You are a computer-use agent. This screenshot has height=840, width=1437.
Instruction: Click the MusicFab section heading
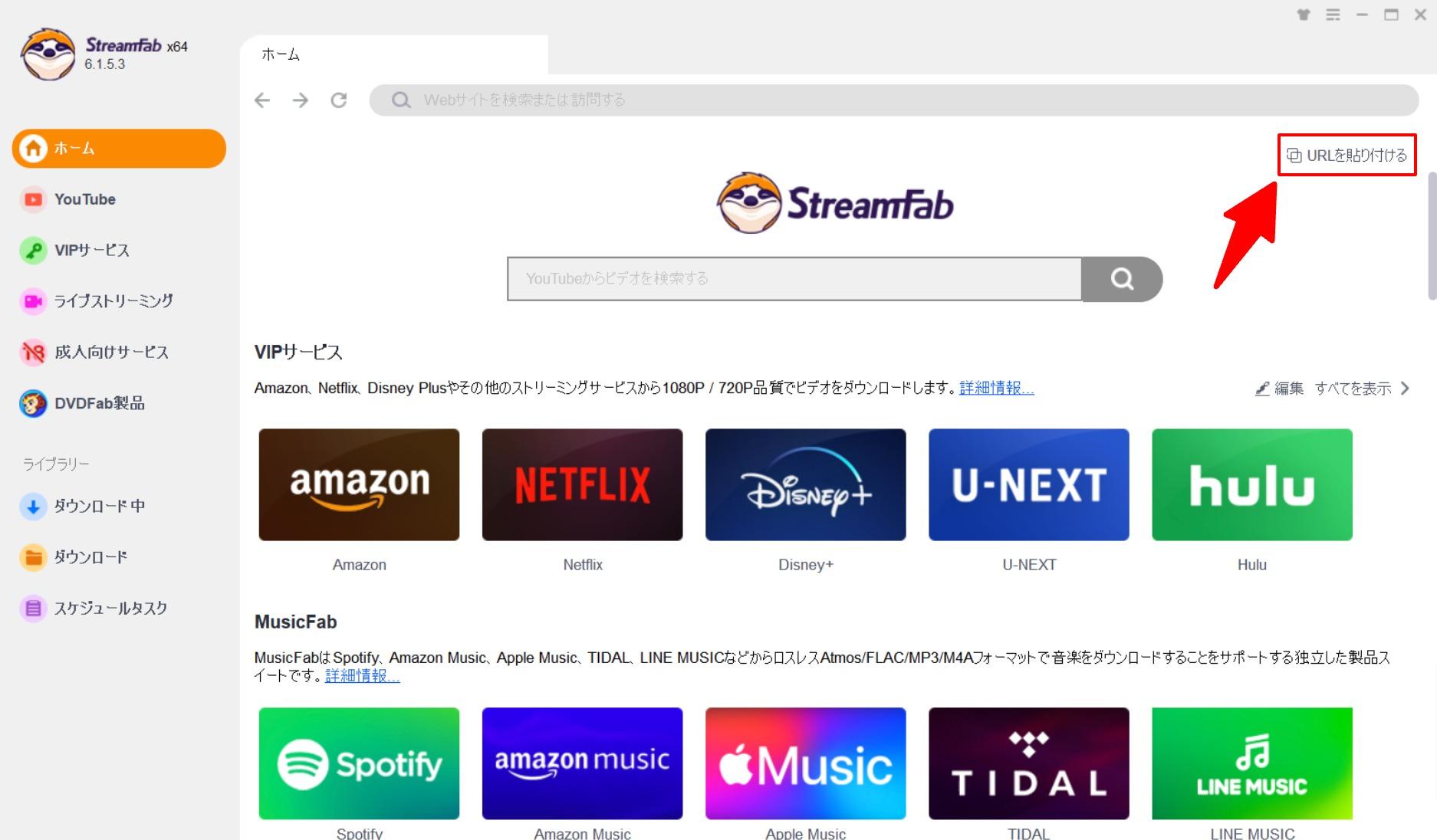(x=295, y=622)
